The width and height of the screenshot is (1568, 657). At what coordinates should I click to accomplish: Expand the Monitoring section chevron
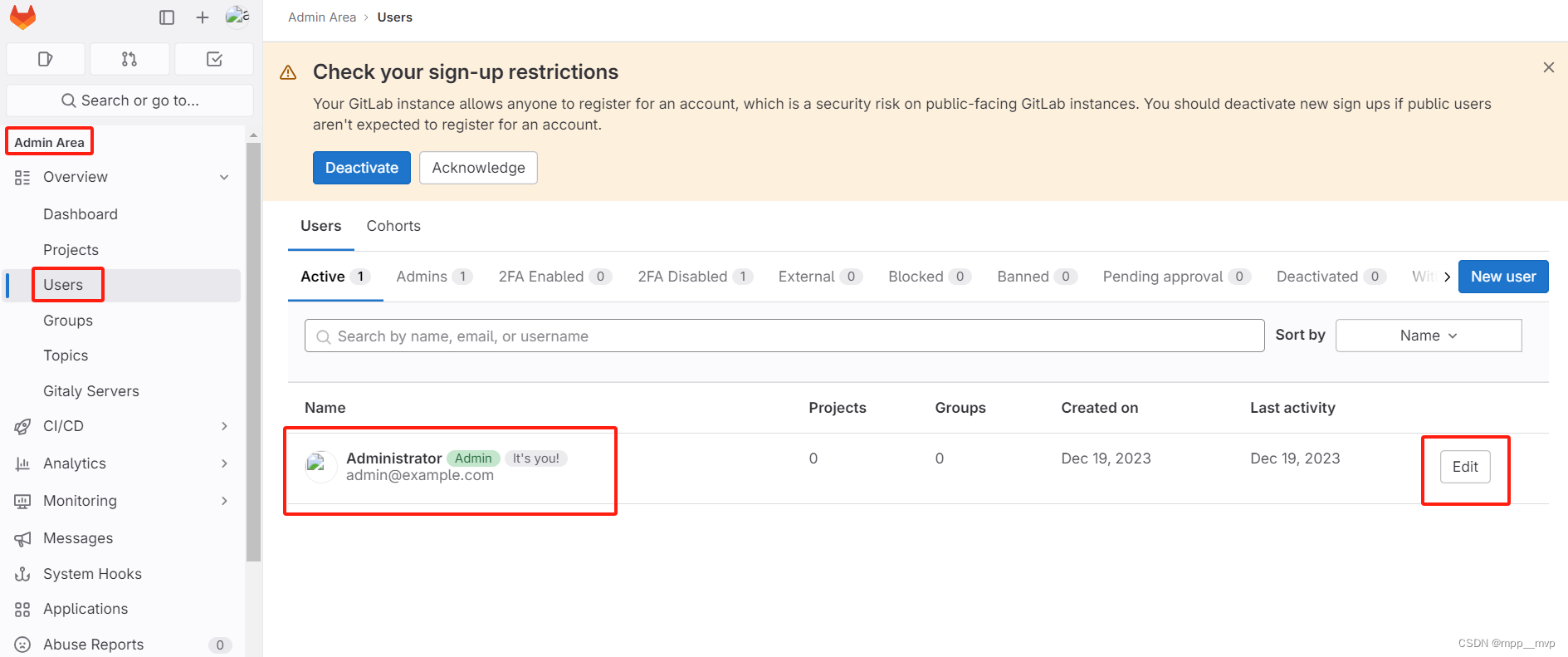point(224,501)
